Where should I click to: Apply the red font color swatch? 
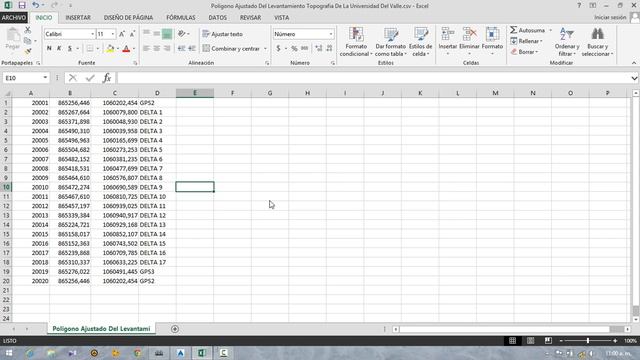pos(126,49)
